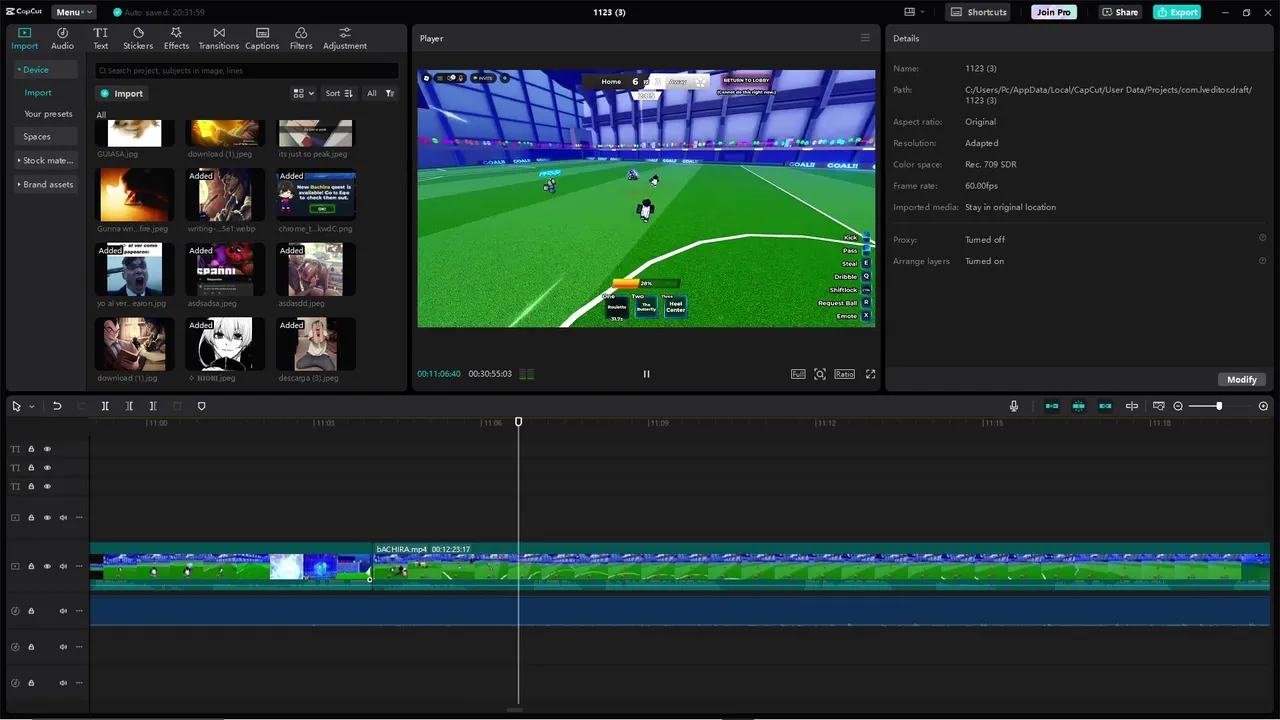Click the Join Pro button
The height and width of the screenshot is (720, 1280).
click(x=1054, y=12)
